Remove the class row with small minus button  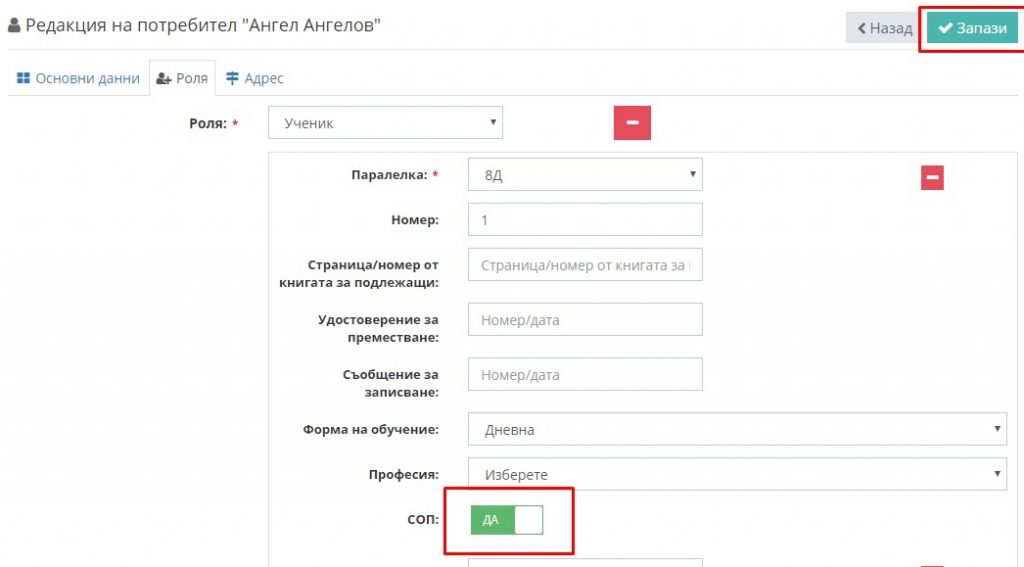[x=932, y=177]
